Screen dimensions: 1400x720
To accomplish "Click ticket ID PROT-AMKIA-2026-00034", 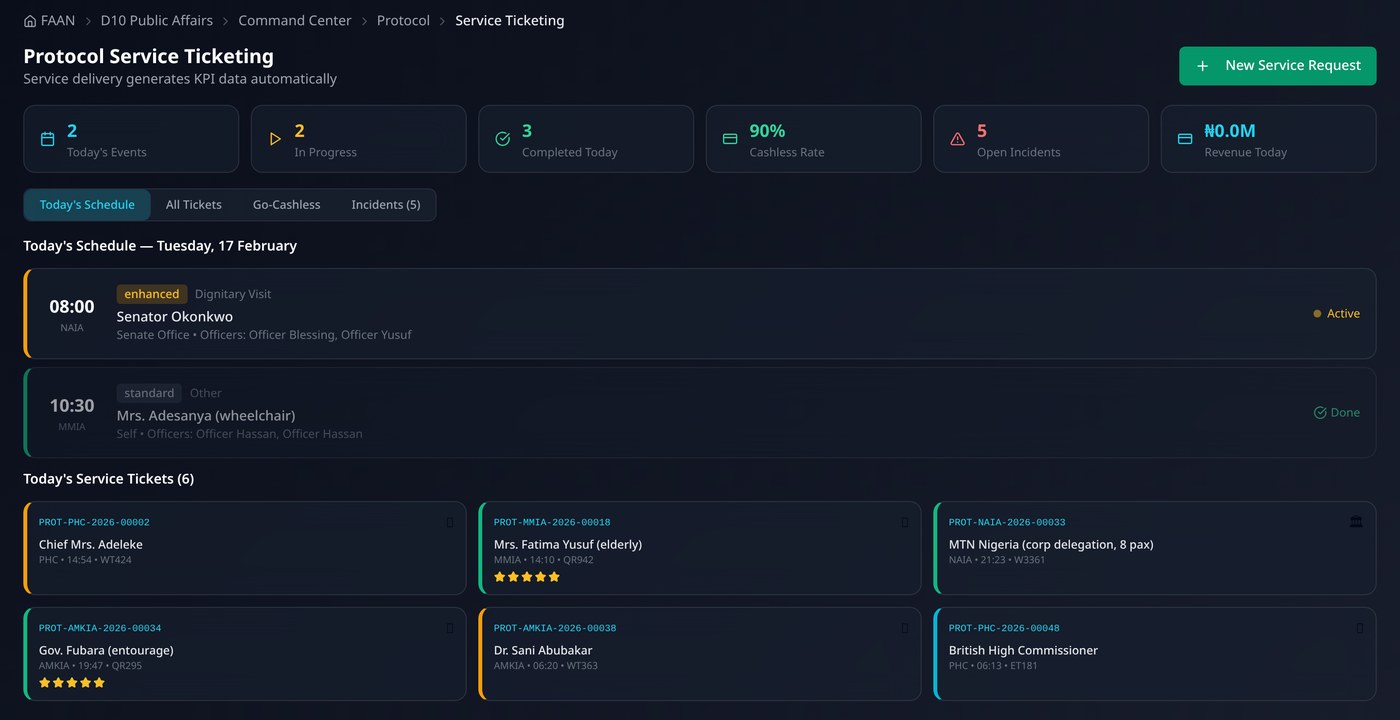I will point(100,629).
